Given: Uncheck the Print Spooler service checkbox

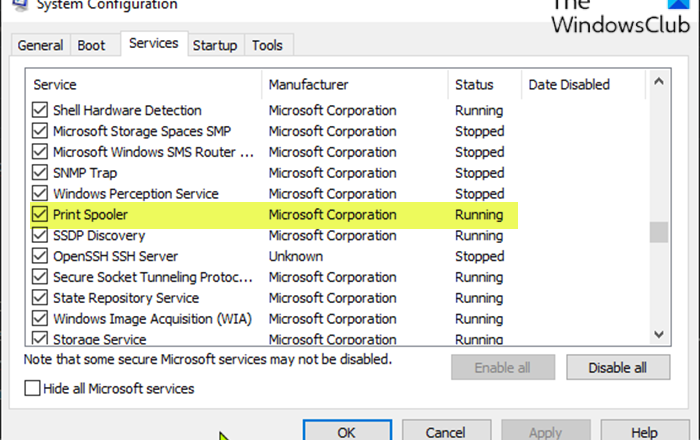Looking at the screenshot, I should tap(40, 215).
